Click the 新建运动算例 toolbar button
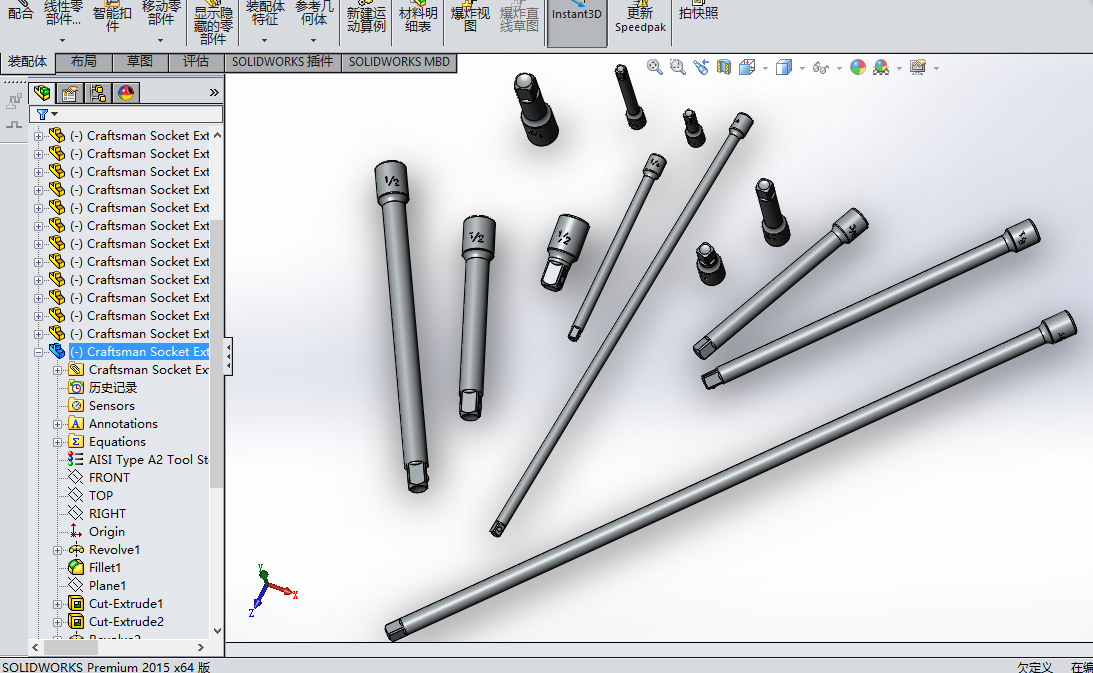The image size is (1093, 673). [x=366, y=18]
